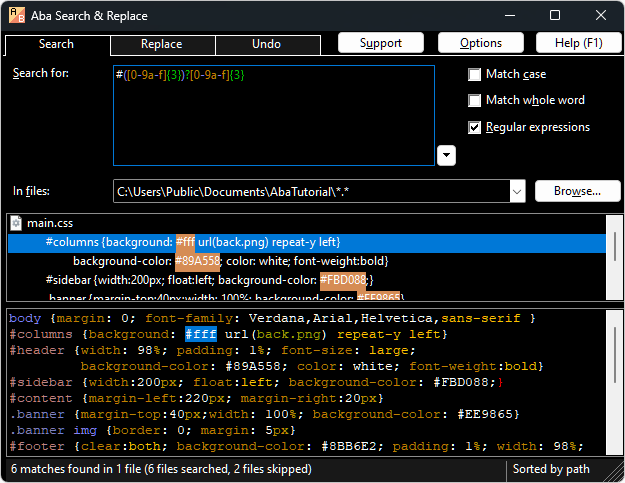Switch to the Replace tab

click(161, 44)
